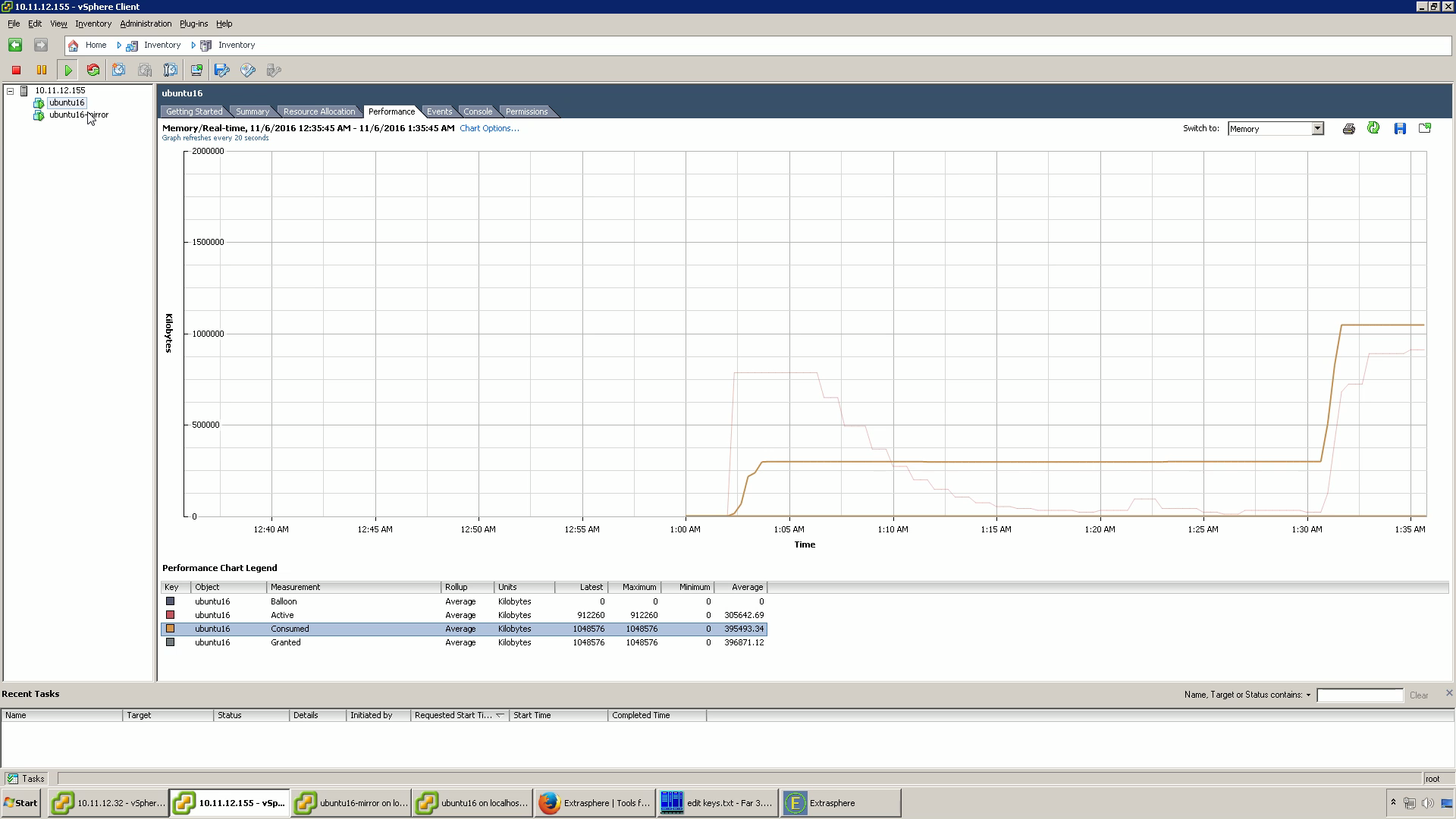1456x819 pixels.
Task: Click the Home icon in the address bar
Action: 73,45
